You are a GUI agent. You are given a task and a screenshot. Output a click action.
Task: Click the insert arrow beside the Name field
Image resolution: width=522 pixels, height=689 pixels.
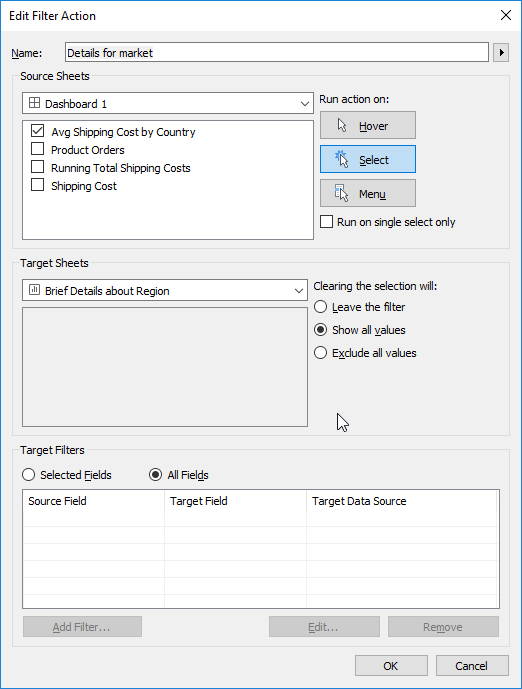pos(501,53)
